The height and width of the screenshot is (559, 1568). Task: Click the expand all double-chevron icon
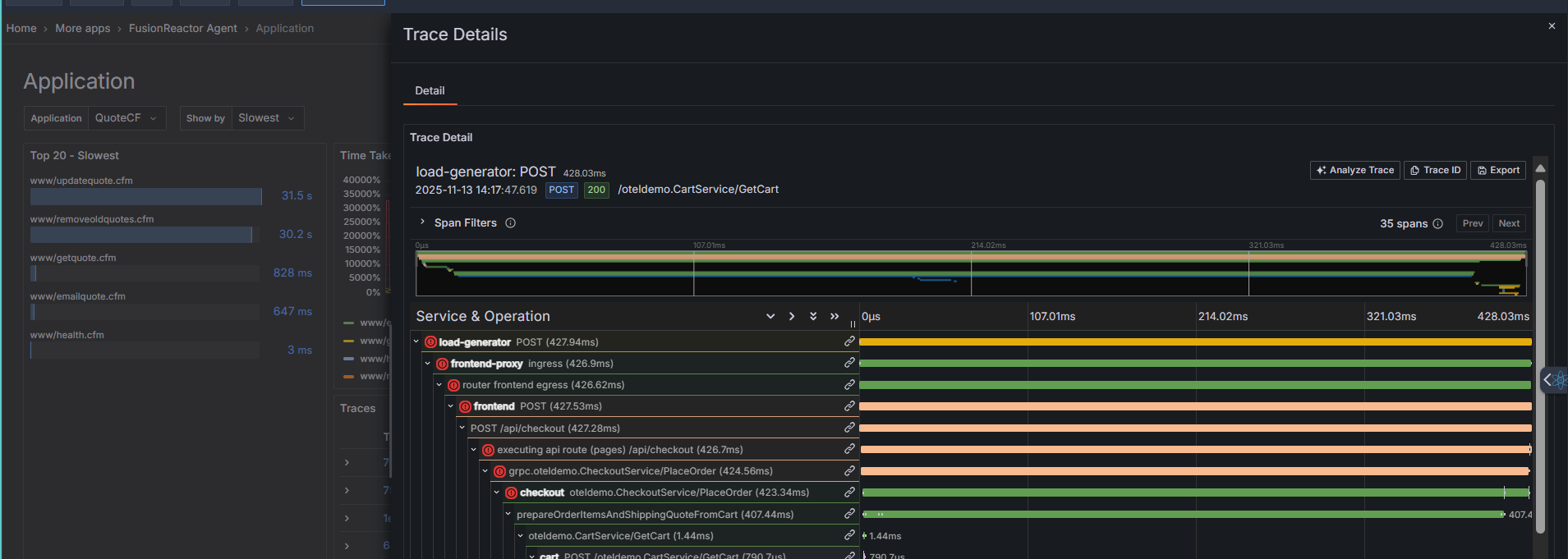[813, 316]
